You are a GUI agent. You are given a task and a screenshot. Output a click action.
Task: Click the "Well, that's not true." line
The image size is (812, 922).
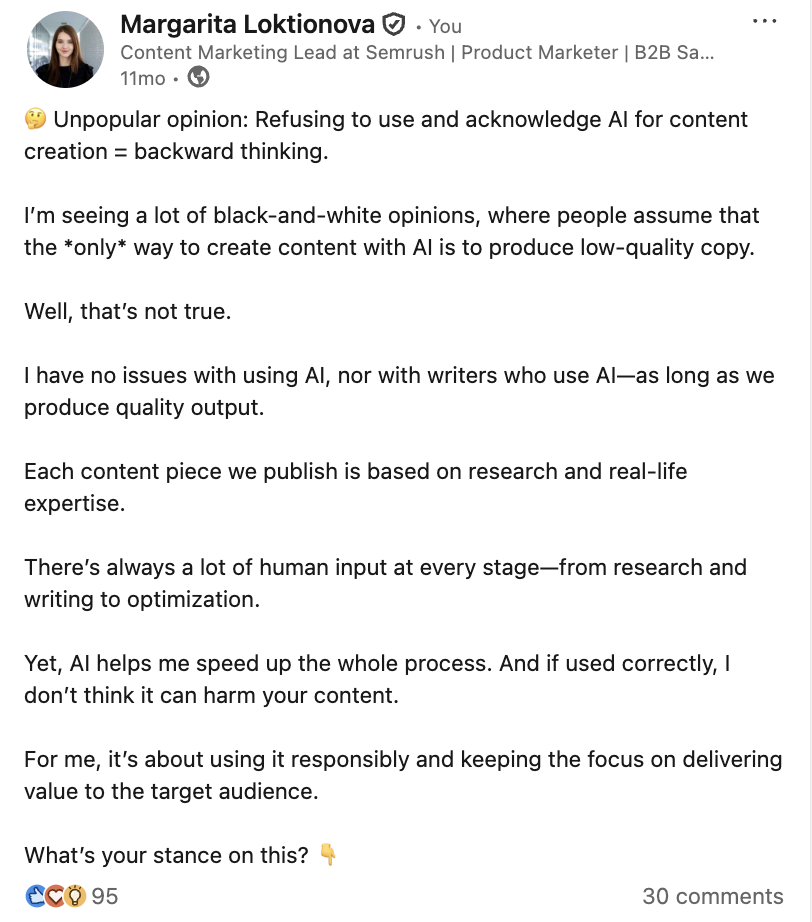click(127, 311)
